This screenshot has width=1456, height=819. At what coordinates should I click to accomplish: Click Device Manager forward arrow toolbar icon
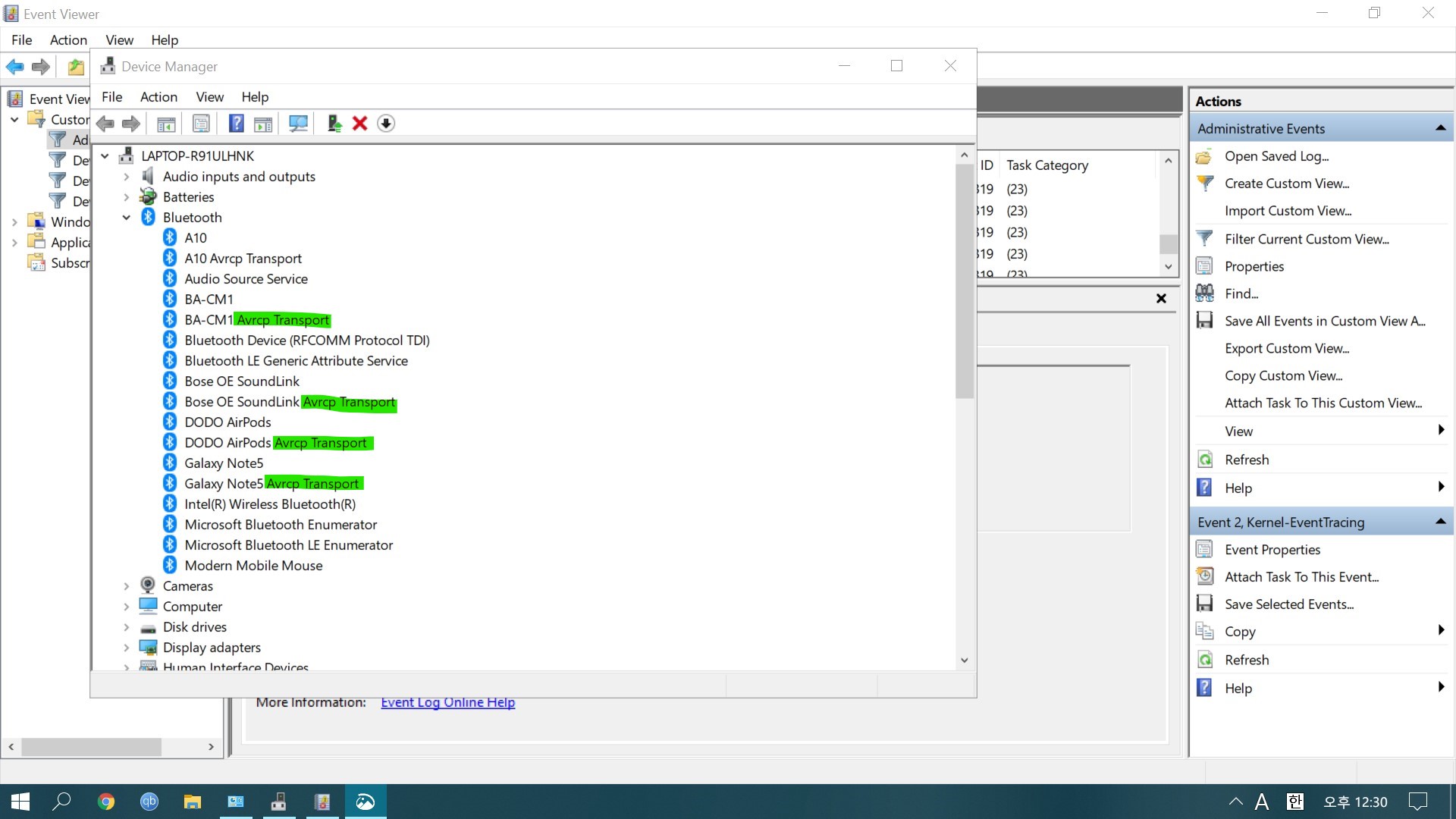[131, 124]
